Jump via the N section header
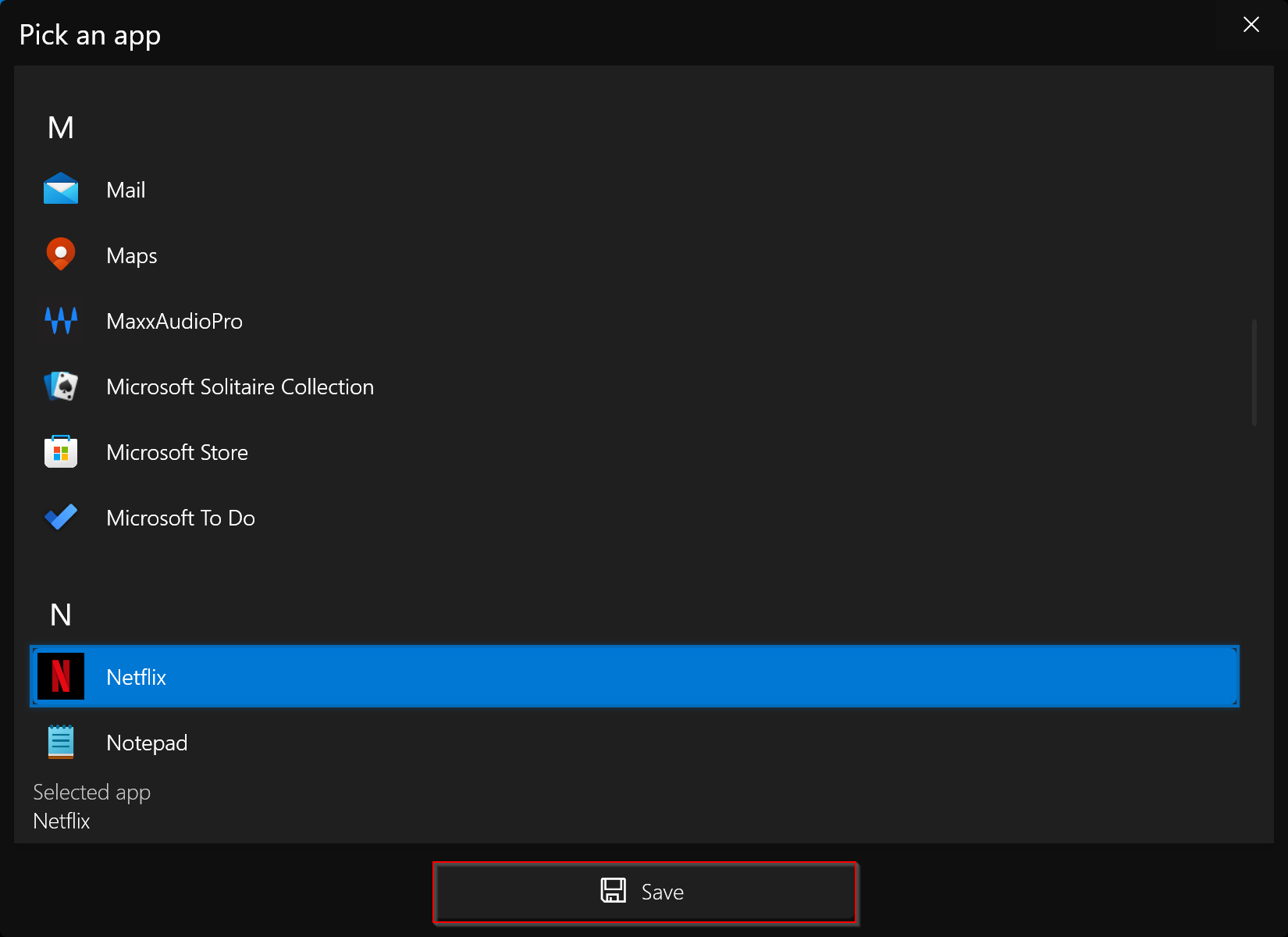The image size is (1288, 937). tap(61, 615)
